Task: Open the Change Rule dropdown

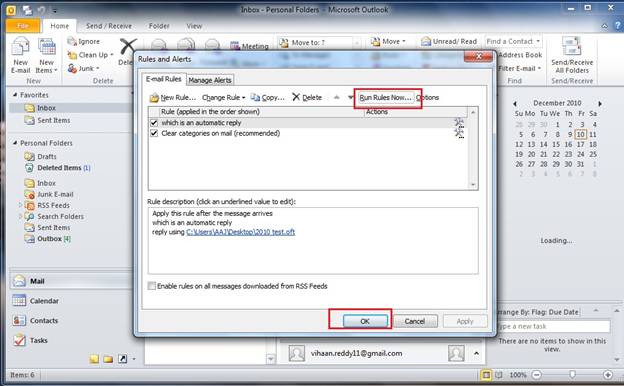Action: (223, 97)
